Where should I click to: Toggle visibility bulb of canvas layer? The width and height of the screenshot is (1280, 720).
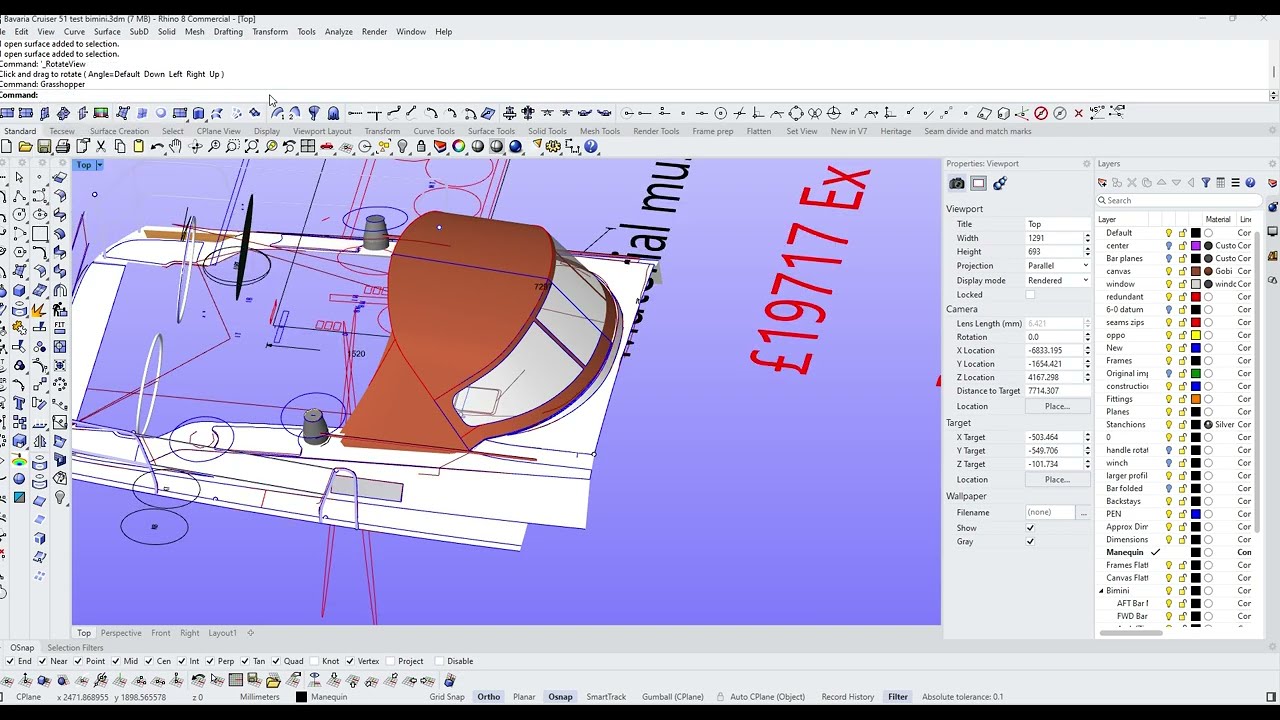tap(1168, 271)
